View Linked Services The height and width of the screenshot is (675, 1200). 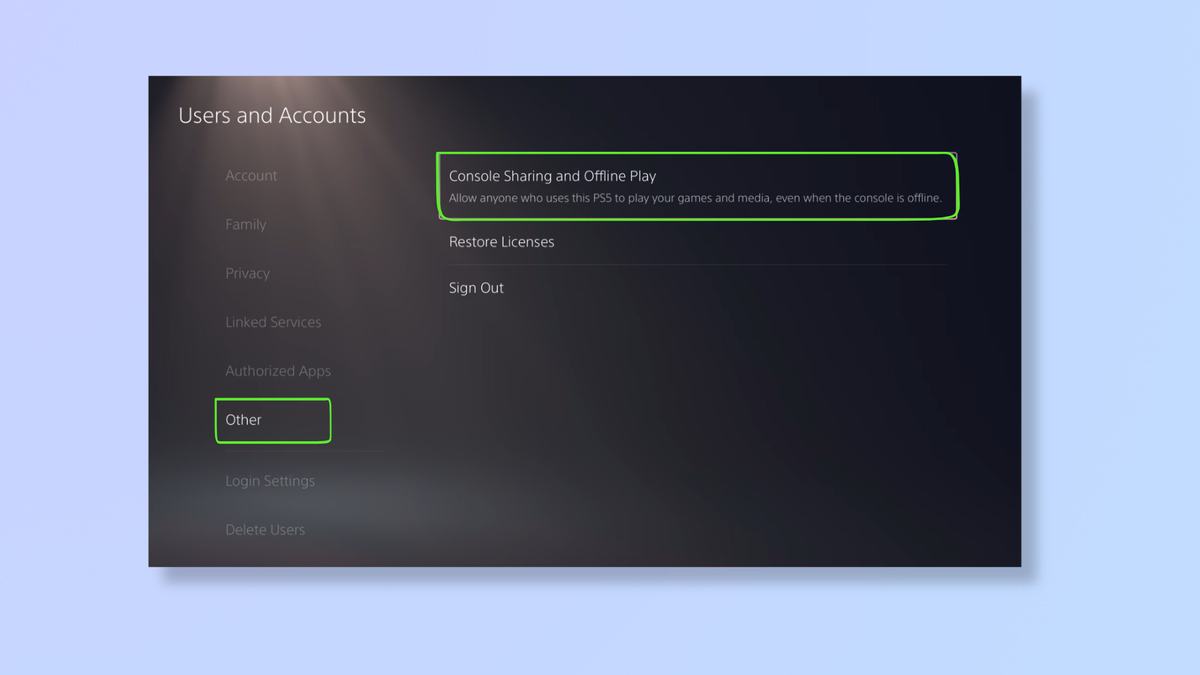coord(273,321)
